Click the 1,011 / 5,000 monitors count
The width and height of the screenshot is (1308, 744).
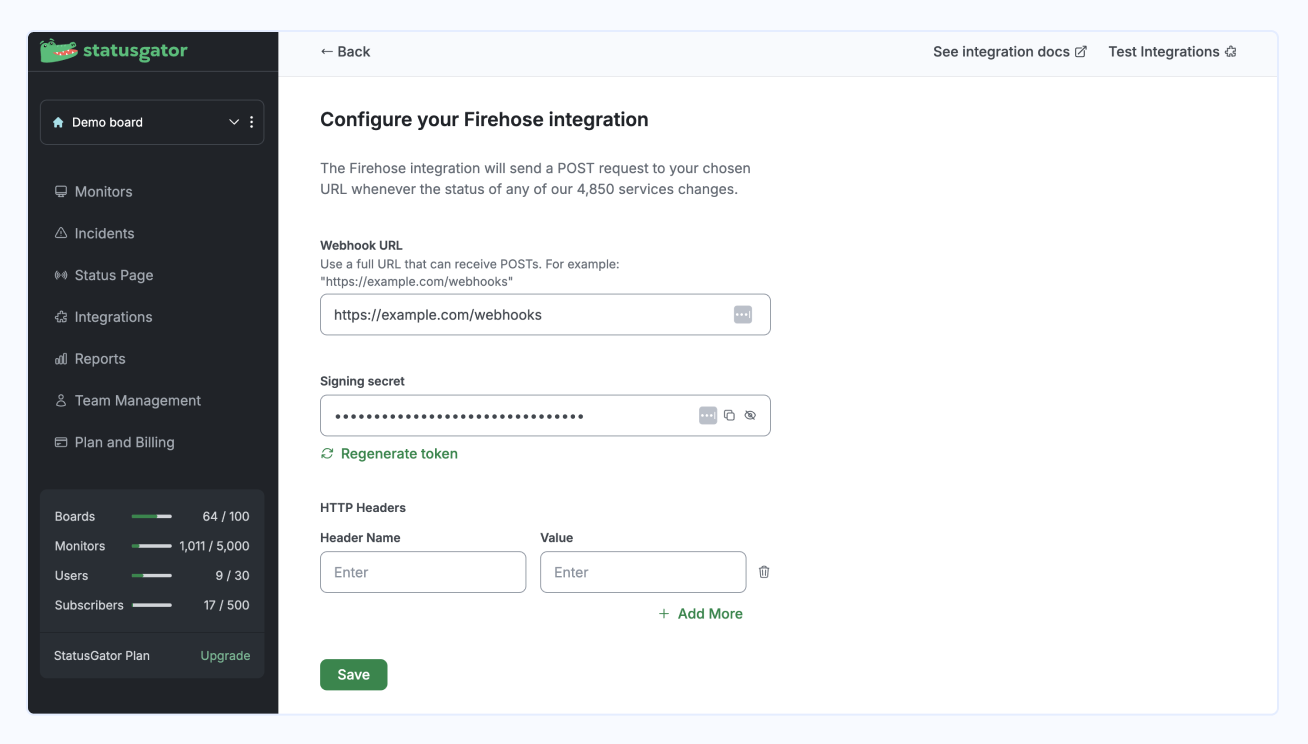215,546
